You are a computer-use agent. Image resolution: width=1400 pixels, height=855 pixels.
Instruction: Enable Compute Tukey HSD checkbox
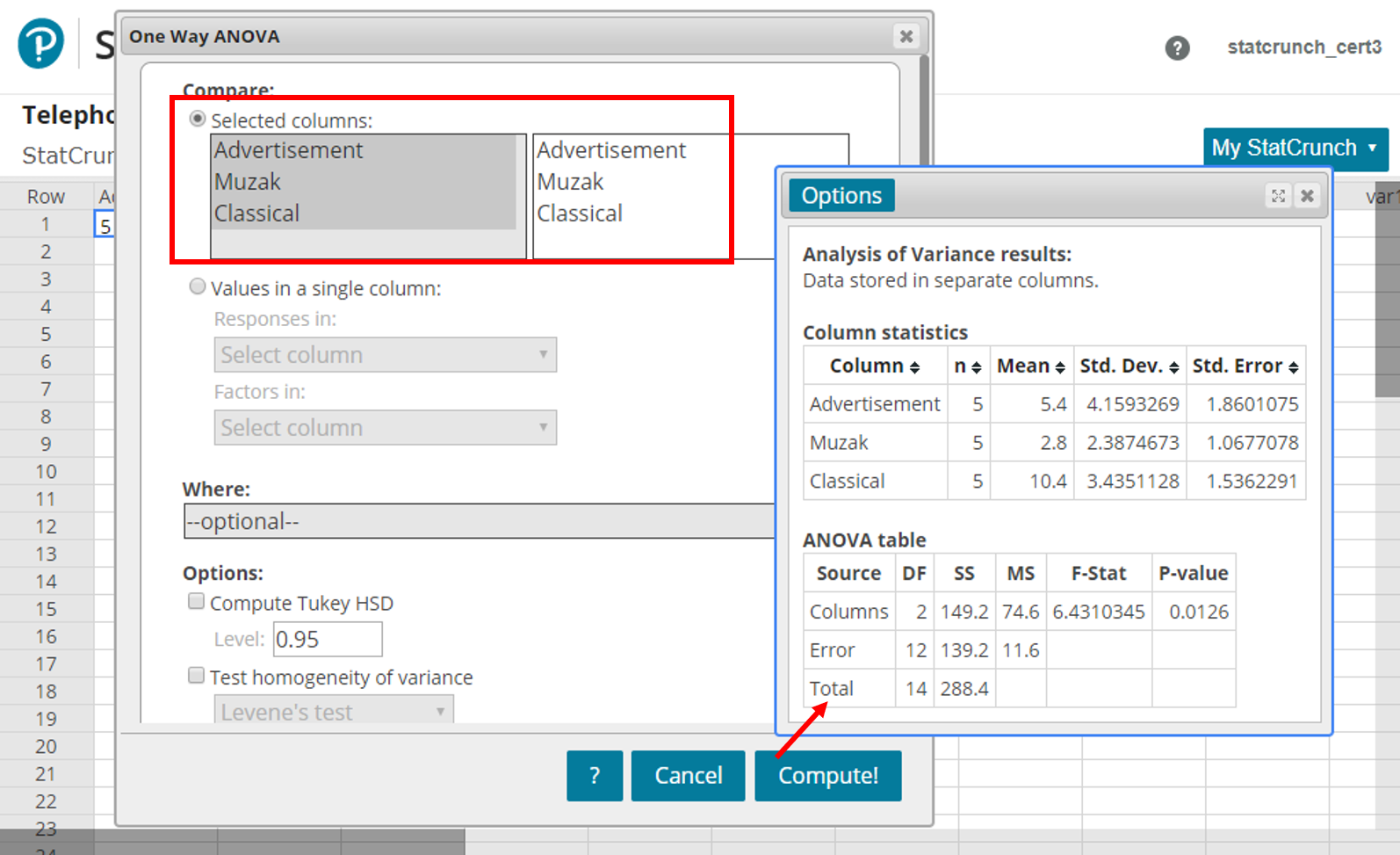point(197,601)
